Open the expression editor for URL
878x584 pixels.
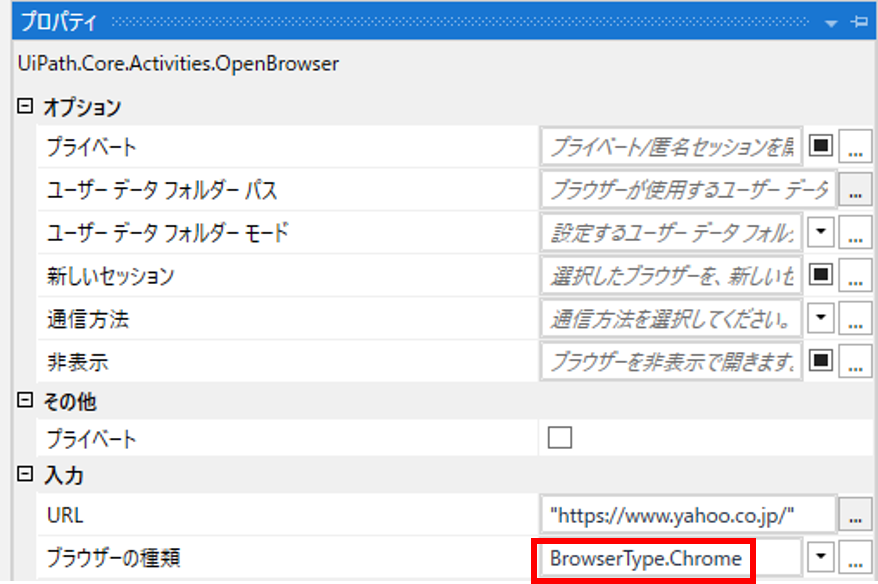[x=855, y=514]
